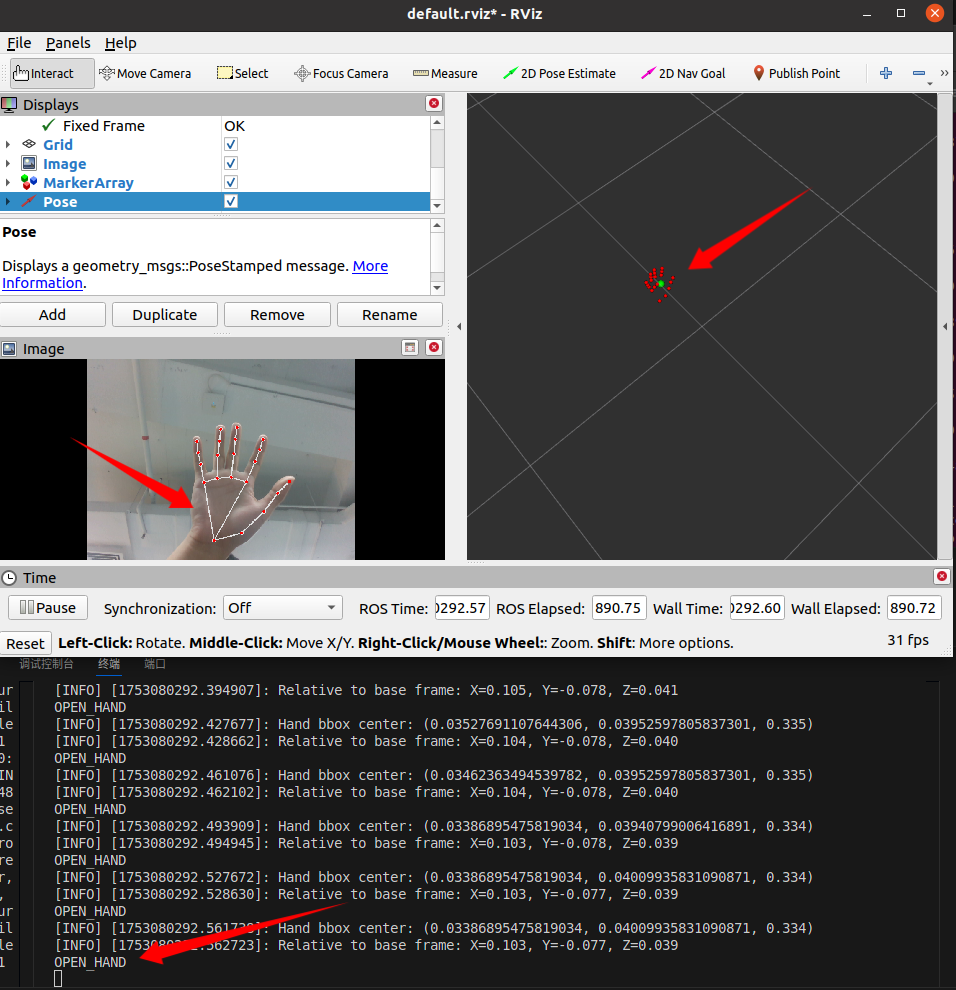The image size is (956, 990).
Task: Click the Publish Point tool
Action: tap(796, 73)
